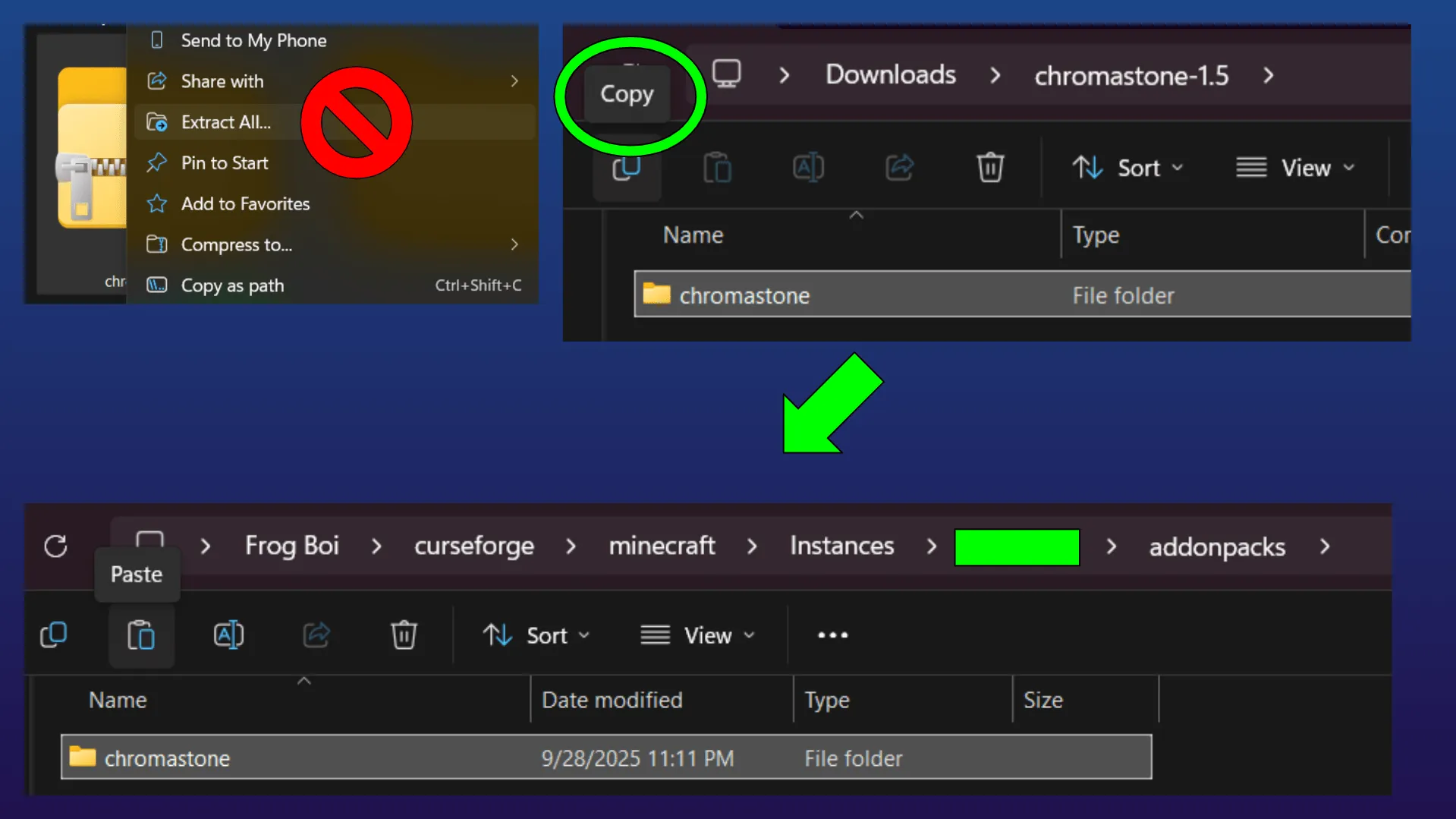
Task: Go to curseforge folder in breadcrumb
Action: [x=473, y=547]
